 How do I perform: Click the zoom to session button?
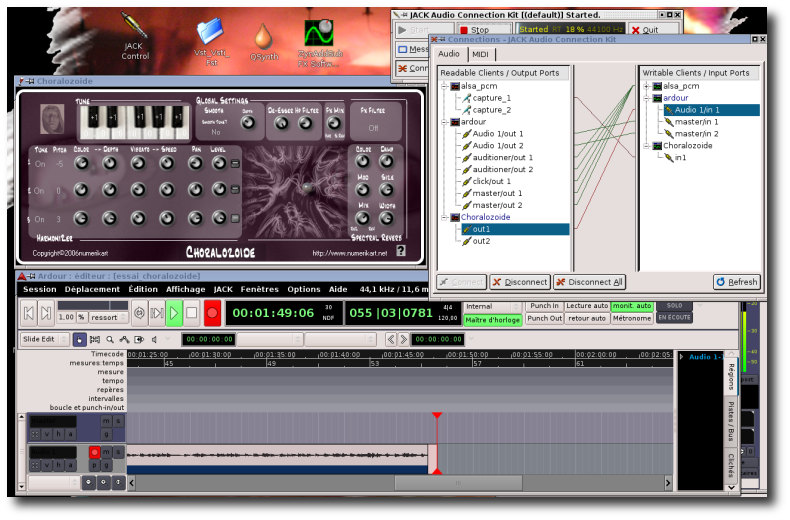click(x=118, y=482)
